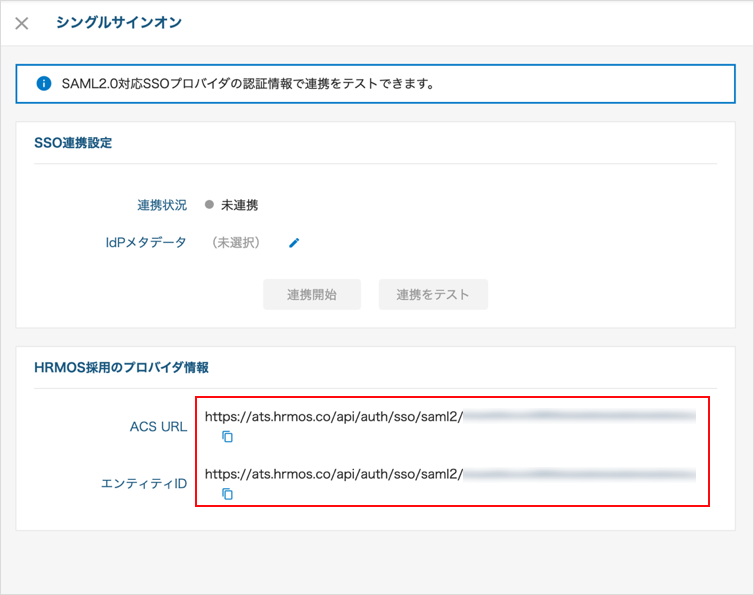
Task: Click the (未選択) metadata value
Action: [x=236, y=242]
